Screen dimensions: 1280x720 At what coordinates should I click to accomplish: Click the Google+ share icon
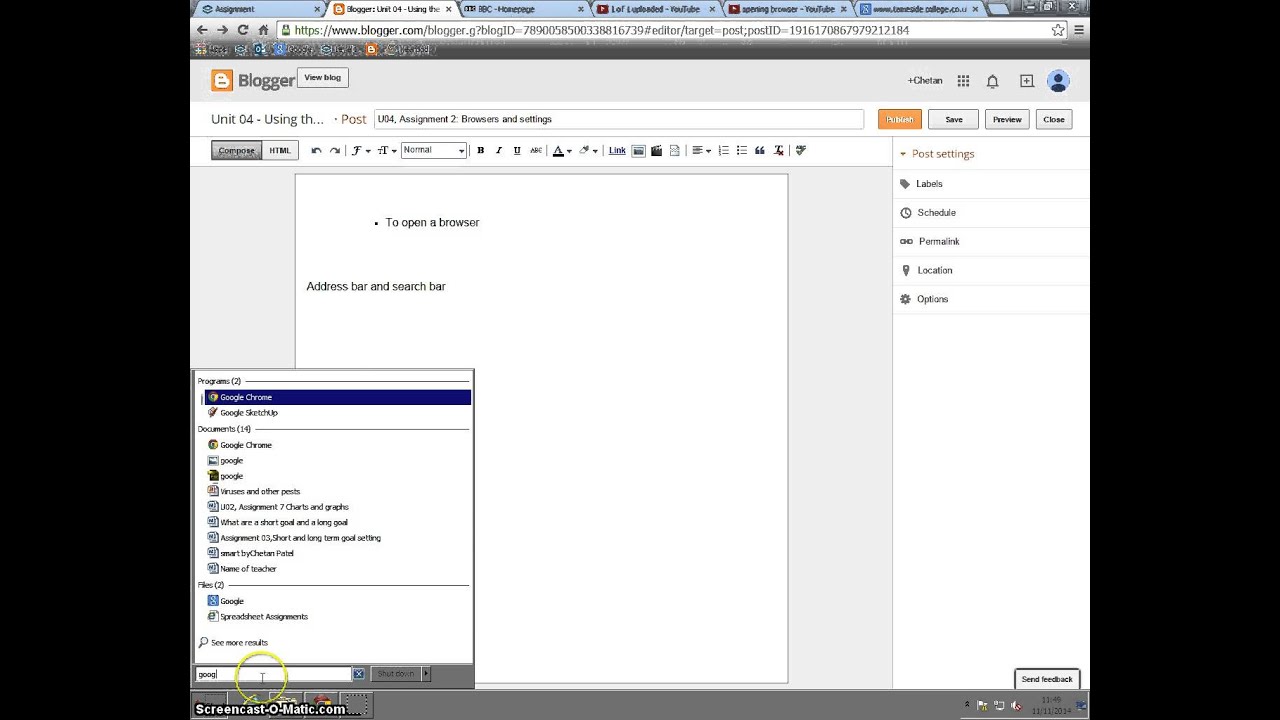(x=1026, y=81)
